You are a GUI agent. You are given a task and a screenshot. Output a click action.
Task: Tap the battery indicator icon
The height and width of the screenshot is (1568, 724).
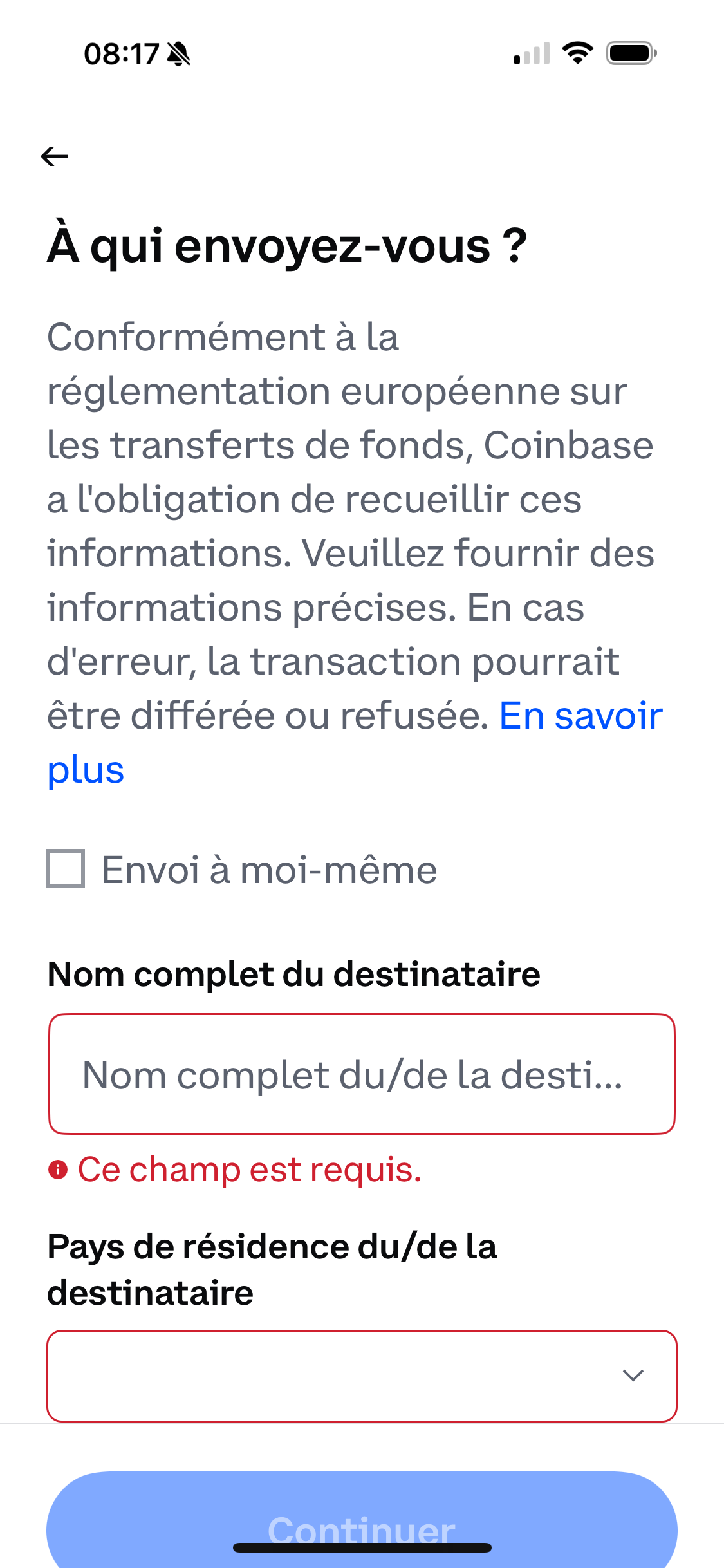(631, 53)
